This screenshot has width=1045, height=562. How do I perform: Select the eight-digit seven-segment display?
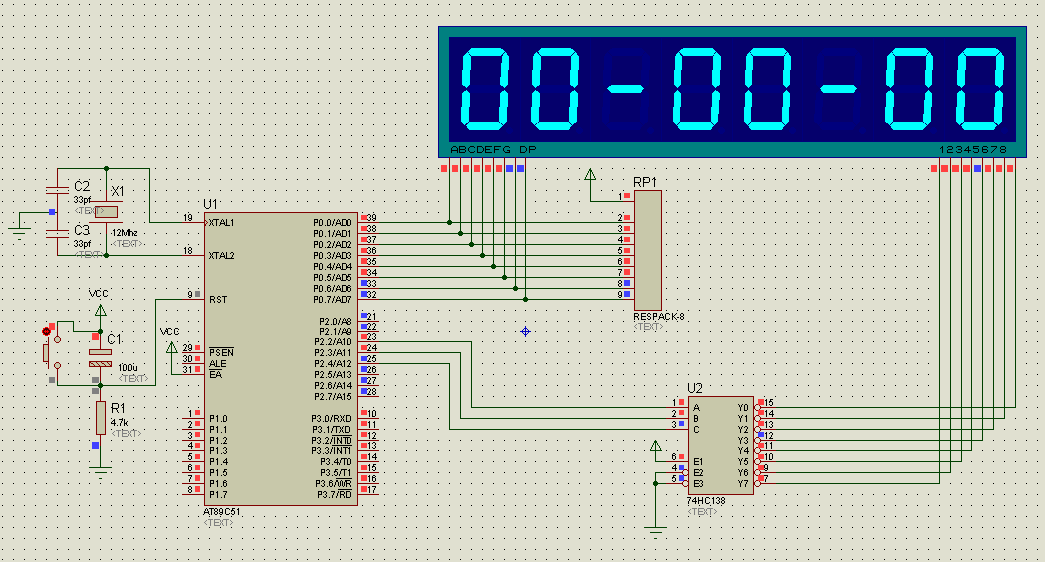732,91
